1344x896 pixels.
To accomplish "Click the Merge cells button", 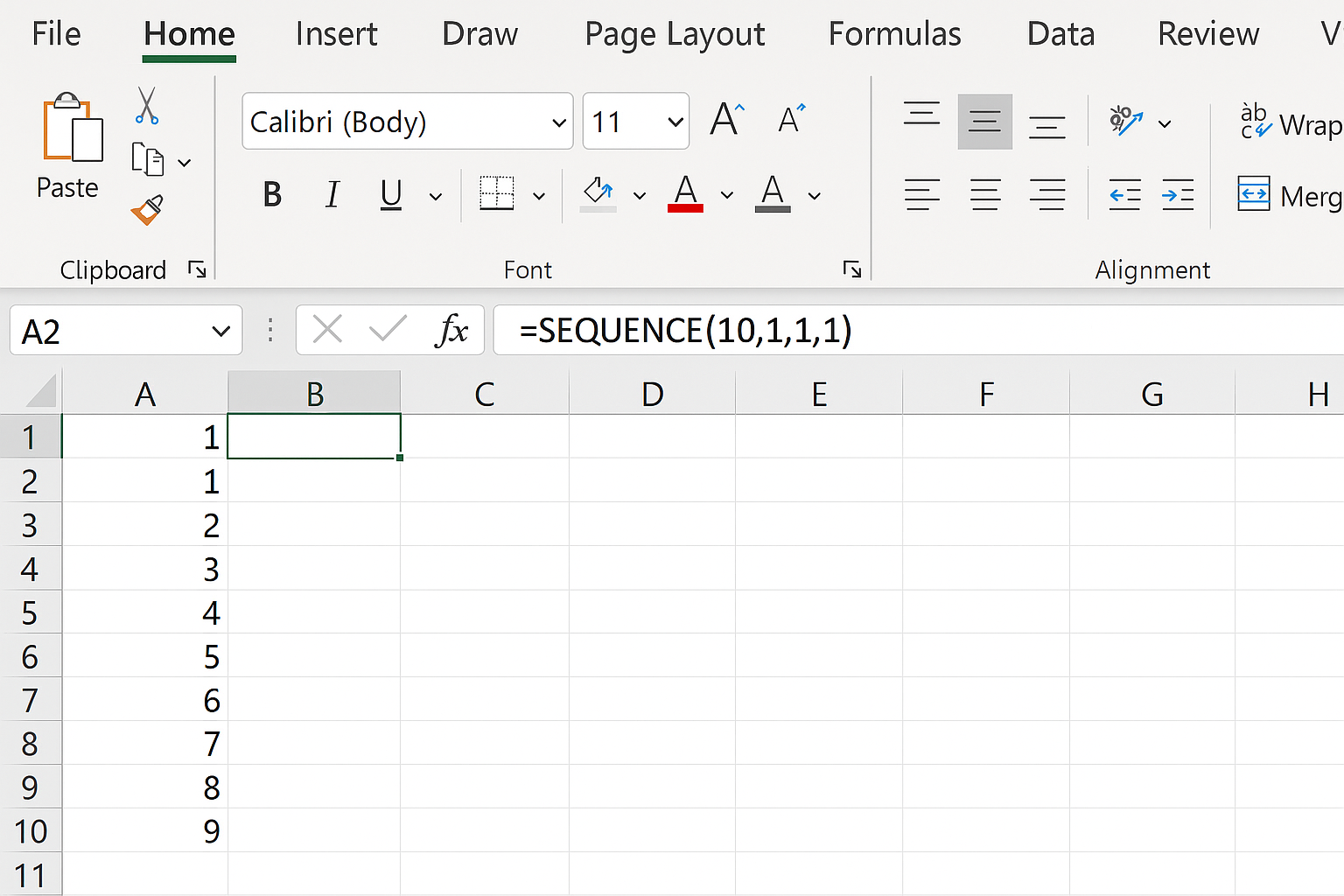I will point(1290,194).
